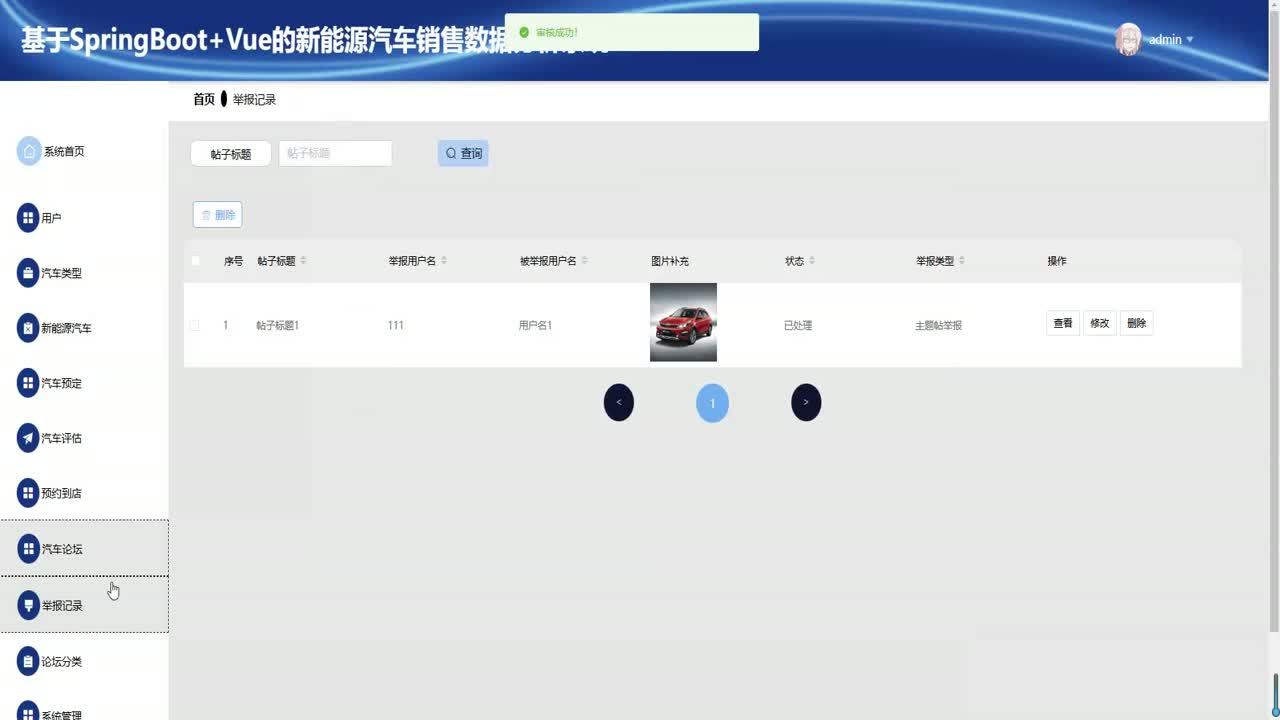The height and width of the screenshot is (720, 1280).
Task: Click the 主题帖举报 type cell
Action: [938, 325]
